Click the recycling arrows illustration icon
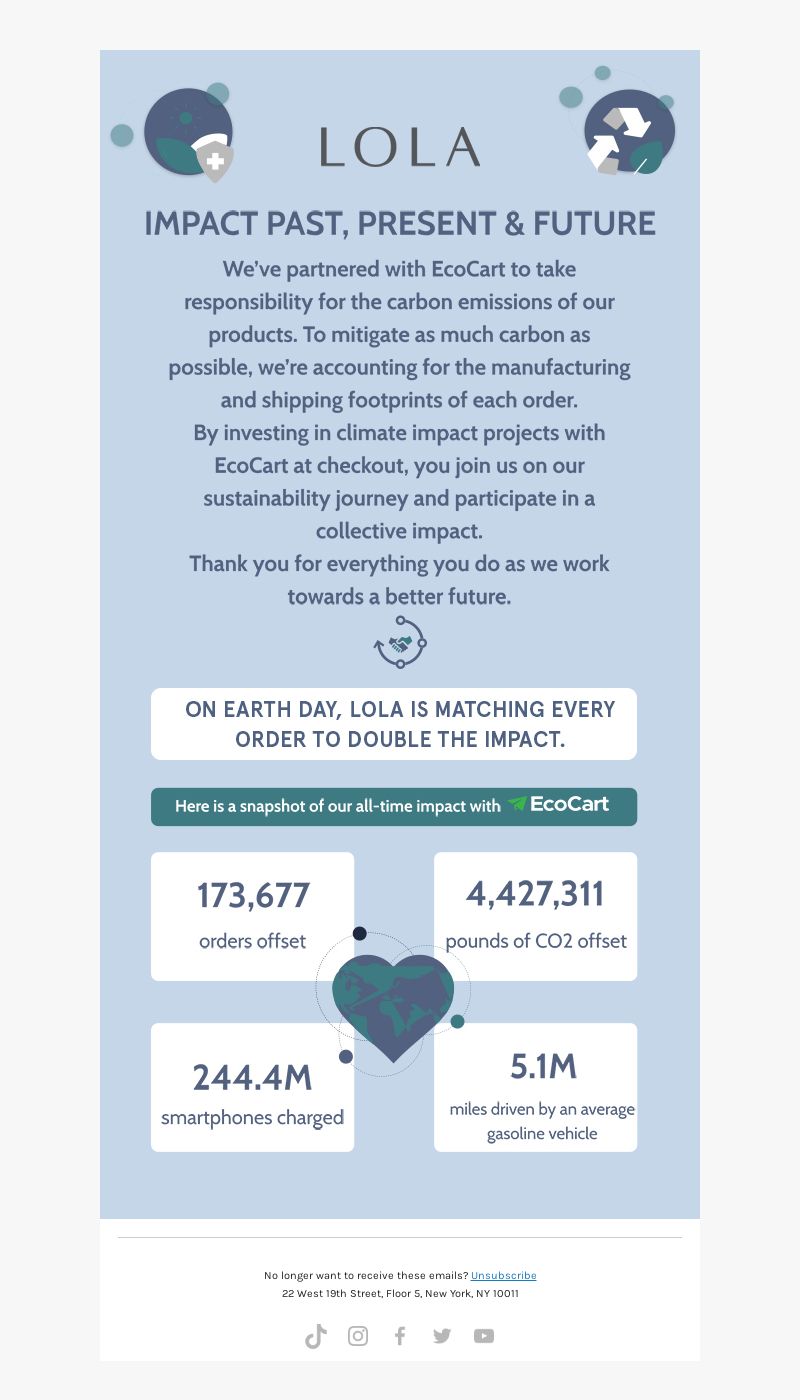 [x=620, y=125]
